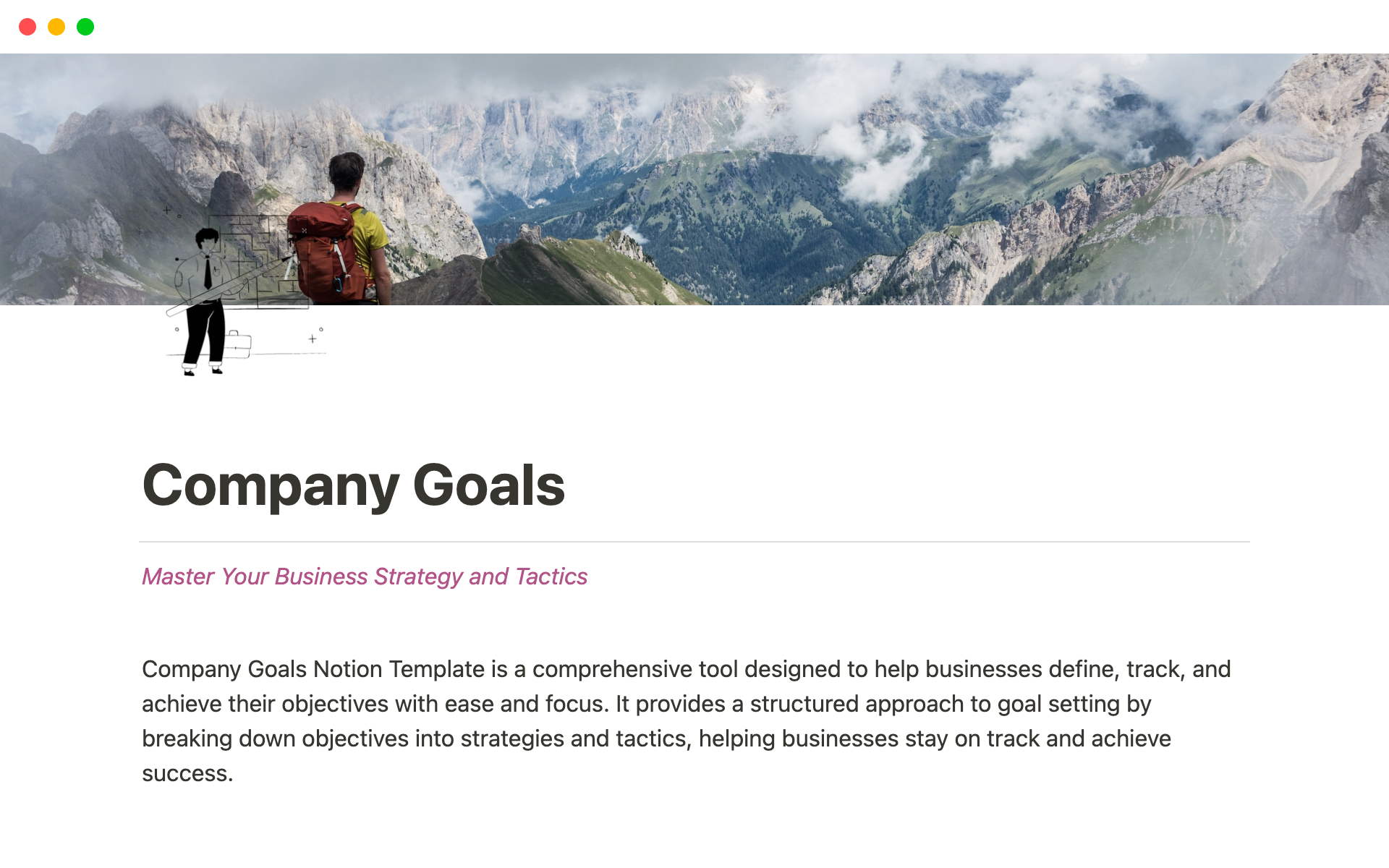Image resolution: width=1389 pixels, height=868 pixels.
Task: Maximize the window with the green button
Action: pos(85,27)
